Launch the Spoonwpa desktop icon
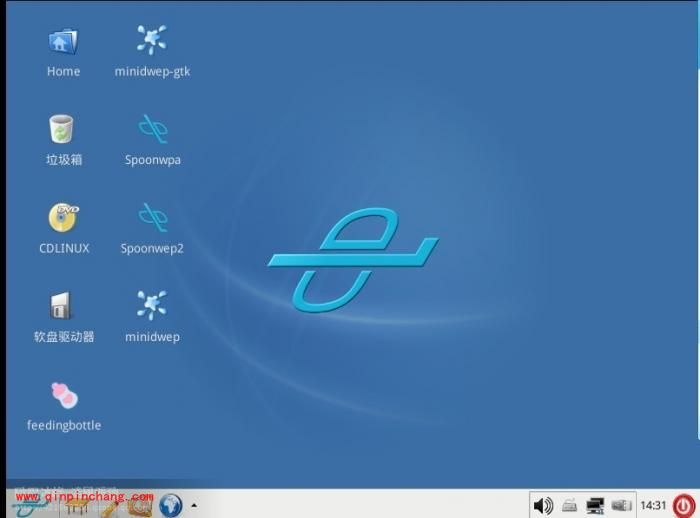The width and height of the screenshot is (700, 518). coord(153,129)
